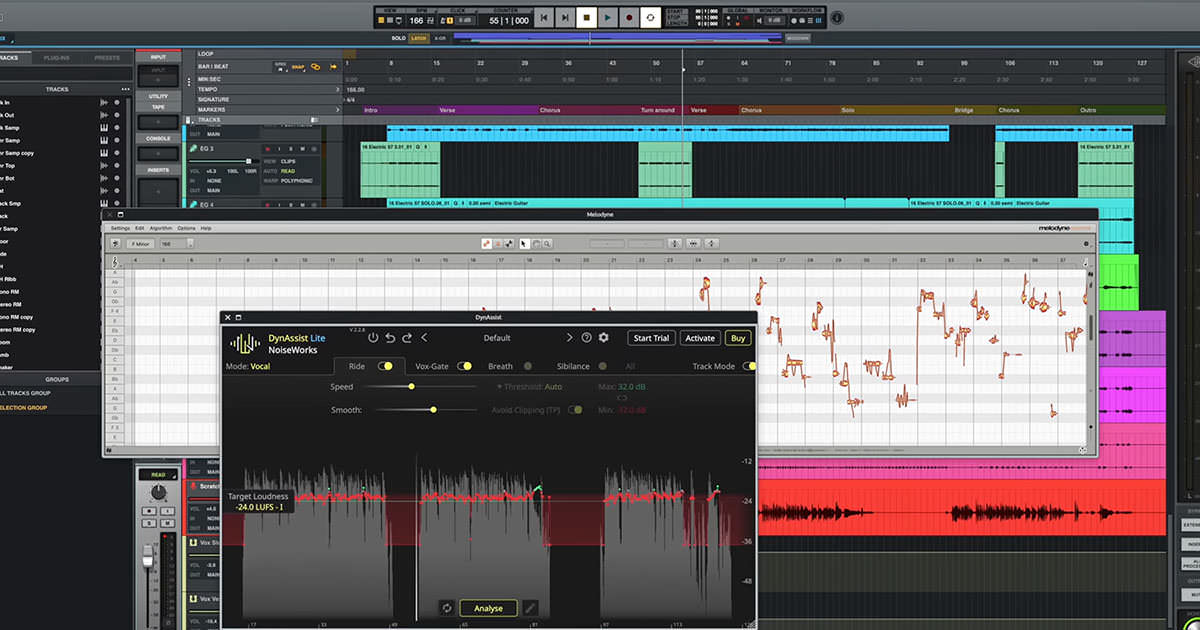Screen dimensions: 1200x630
Task: Click the Play button in transport
Action: [607, 18]
